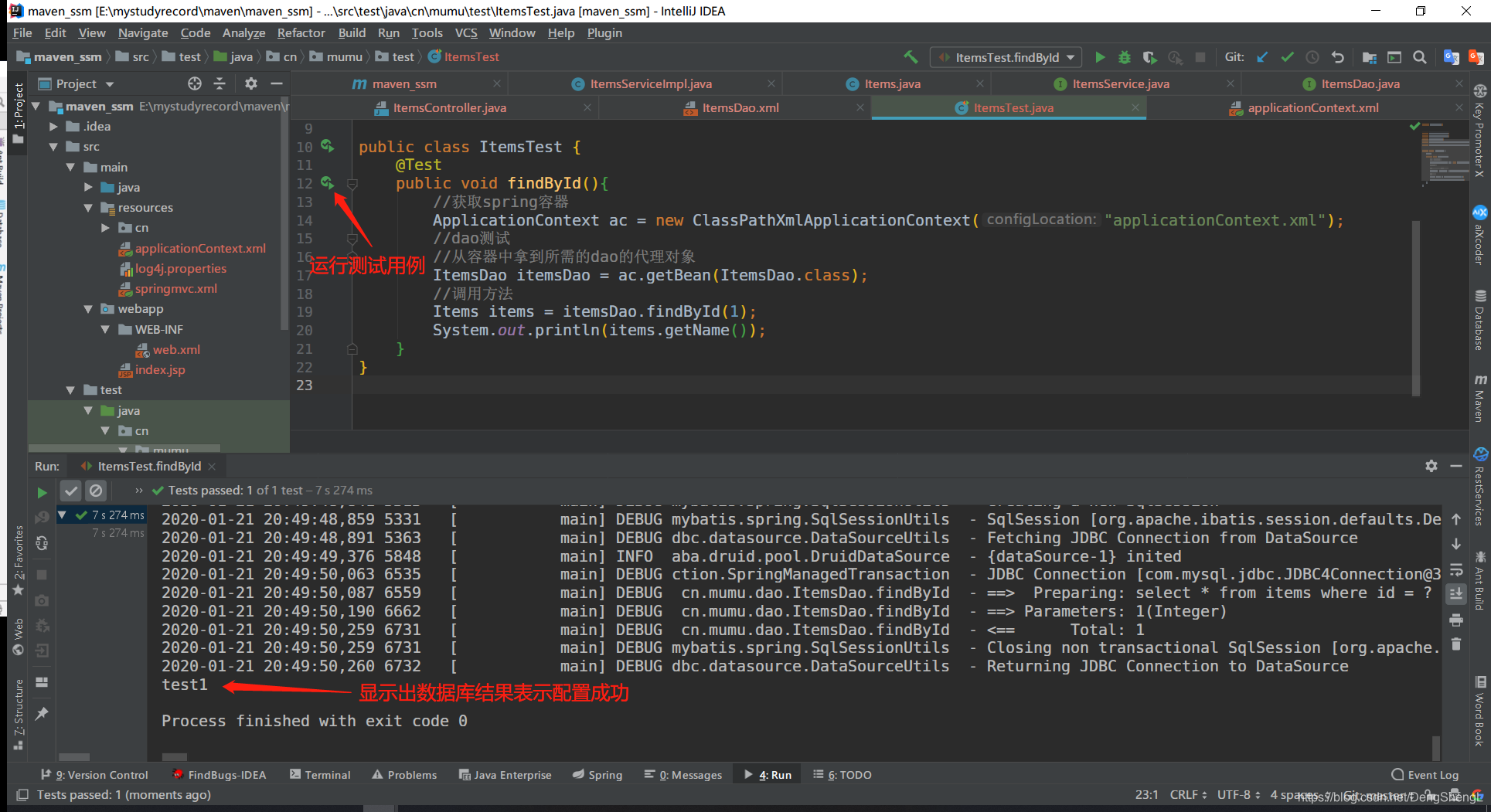This screenshot has width=1491, height=812.
Task: Run with coverage icon in toolbar
Action: 1150,57
